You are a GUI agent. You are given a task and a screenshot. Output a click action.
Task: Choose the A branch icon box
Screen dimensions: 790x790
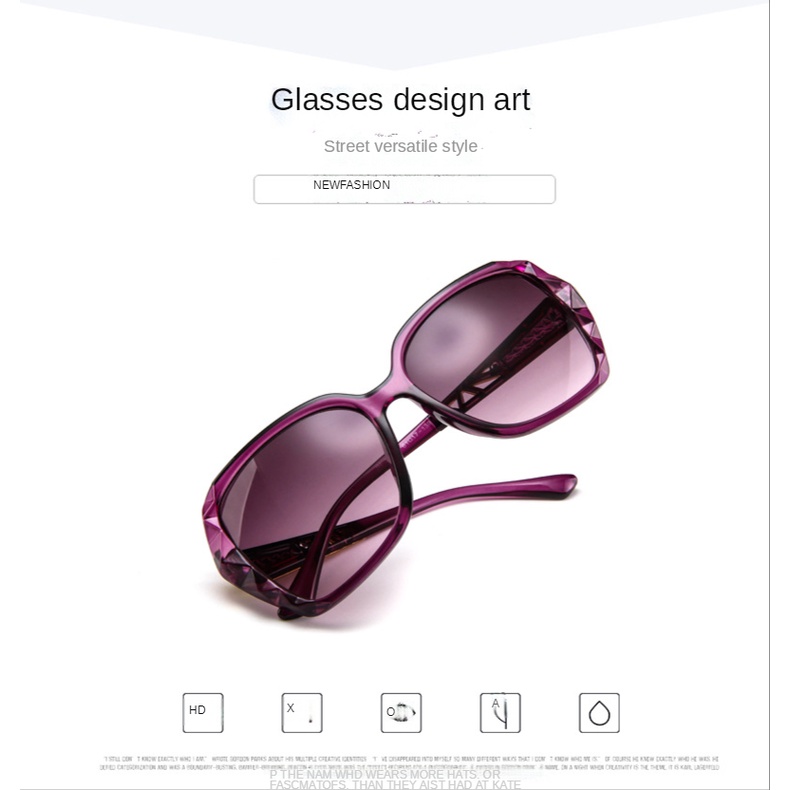point(500,712)
